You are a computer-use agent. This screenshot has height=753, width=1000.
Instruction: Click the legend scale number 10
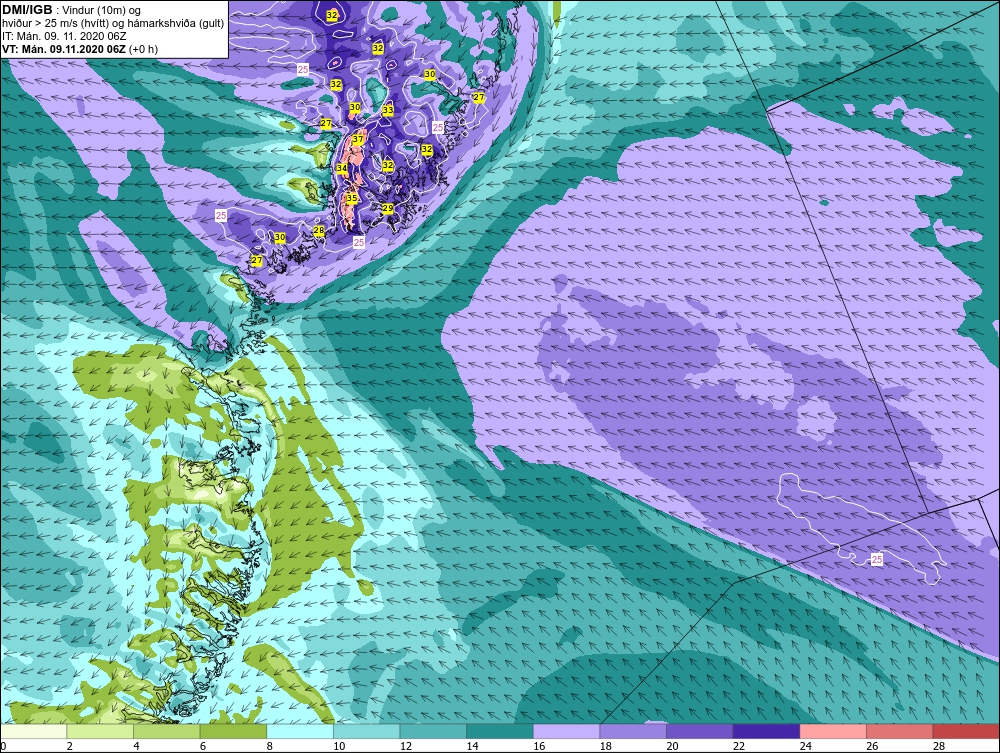click(x=339, y=746)
